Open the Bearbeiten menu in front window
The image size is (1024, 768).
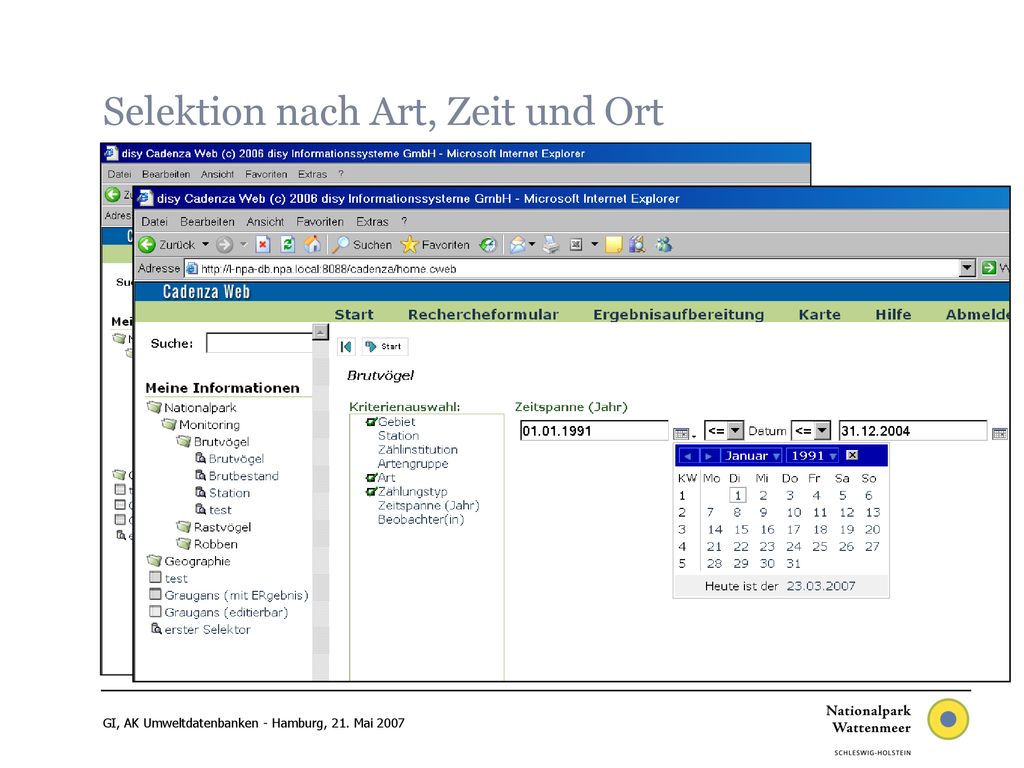click(x=207, y=222)
